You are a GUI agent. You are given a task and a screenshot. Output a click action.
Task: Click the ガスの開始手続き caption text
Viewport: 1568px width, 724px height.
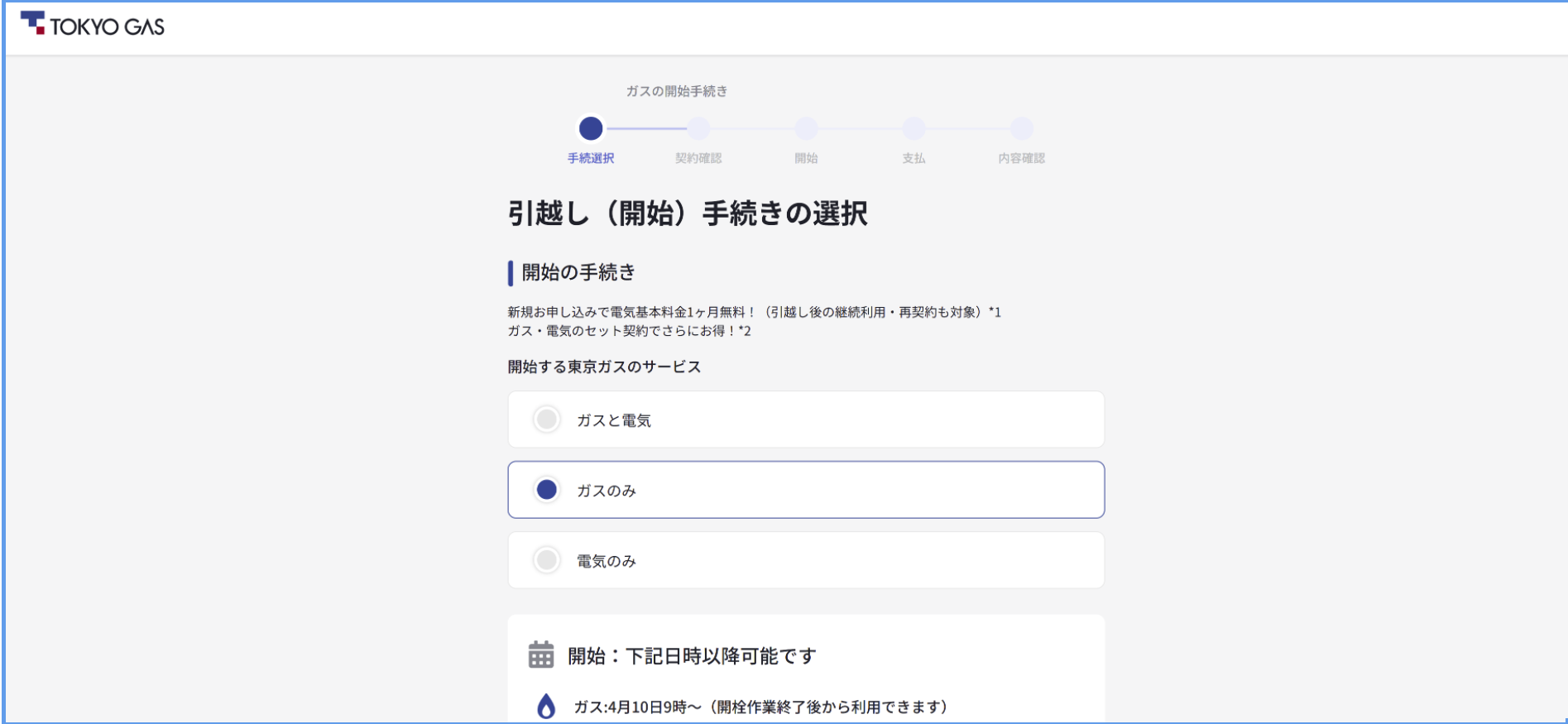point(677,91)
